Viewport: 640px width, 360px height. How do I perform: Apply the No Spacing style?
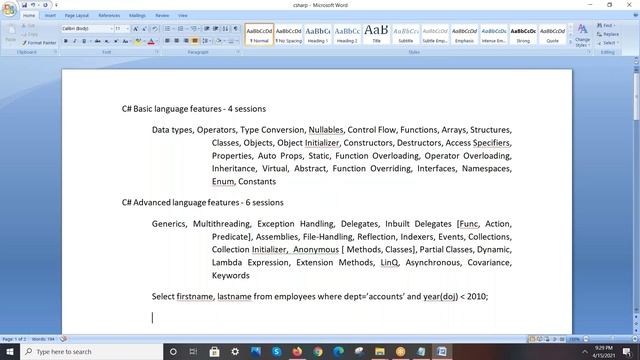288,35
